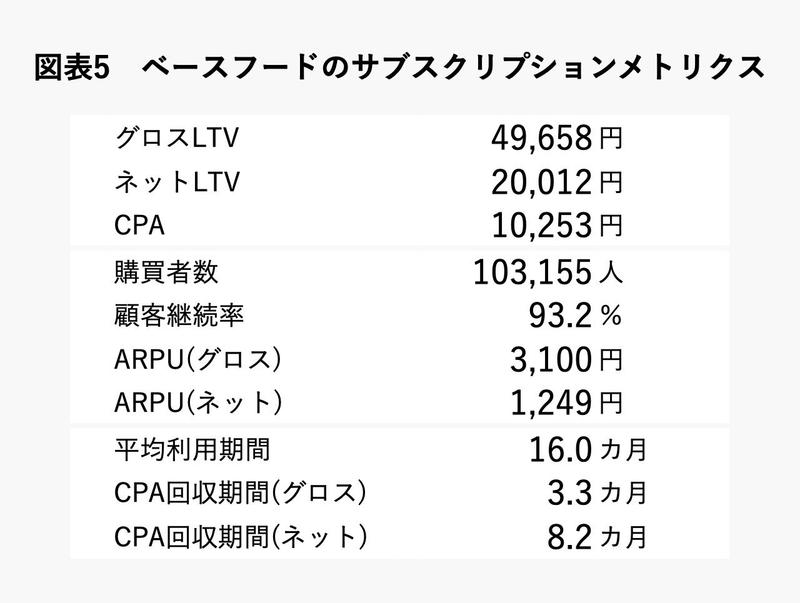
Task: Select the standalone CPA row label
Action: pos(141,225)
